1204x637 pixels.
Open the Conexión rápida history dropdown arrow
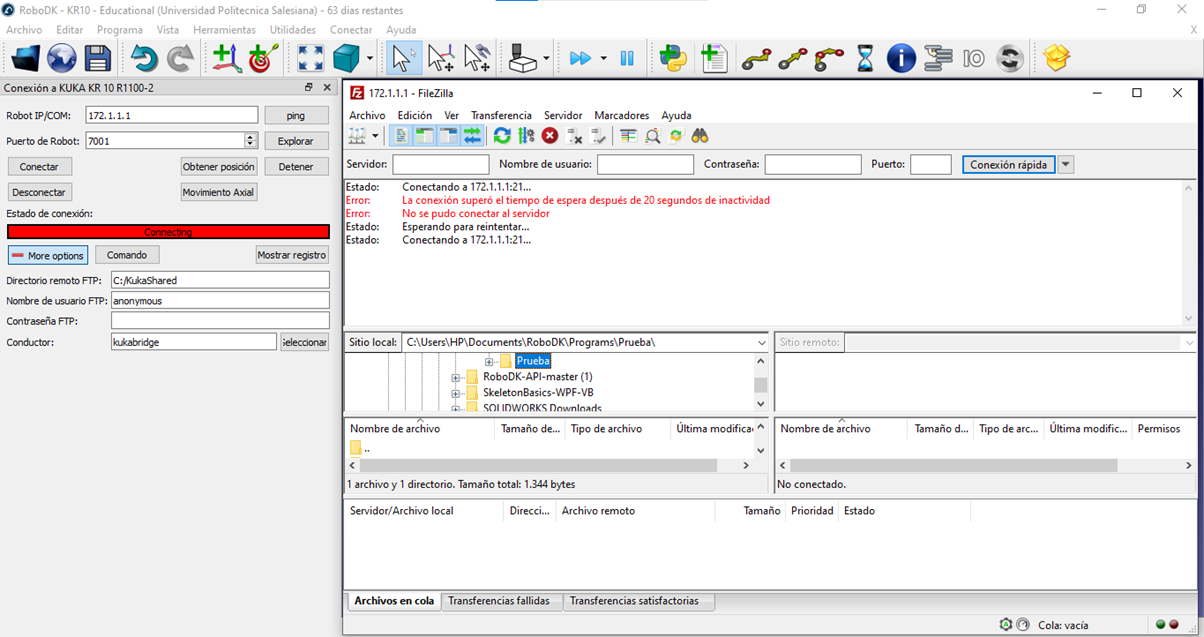tap(1065, 164)
